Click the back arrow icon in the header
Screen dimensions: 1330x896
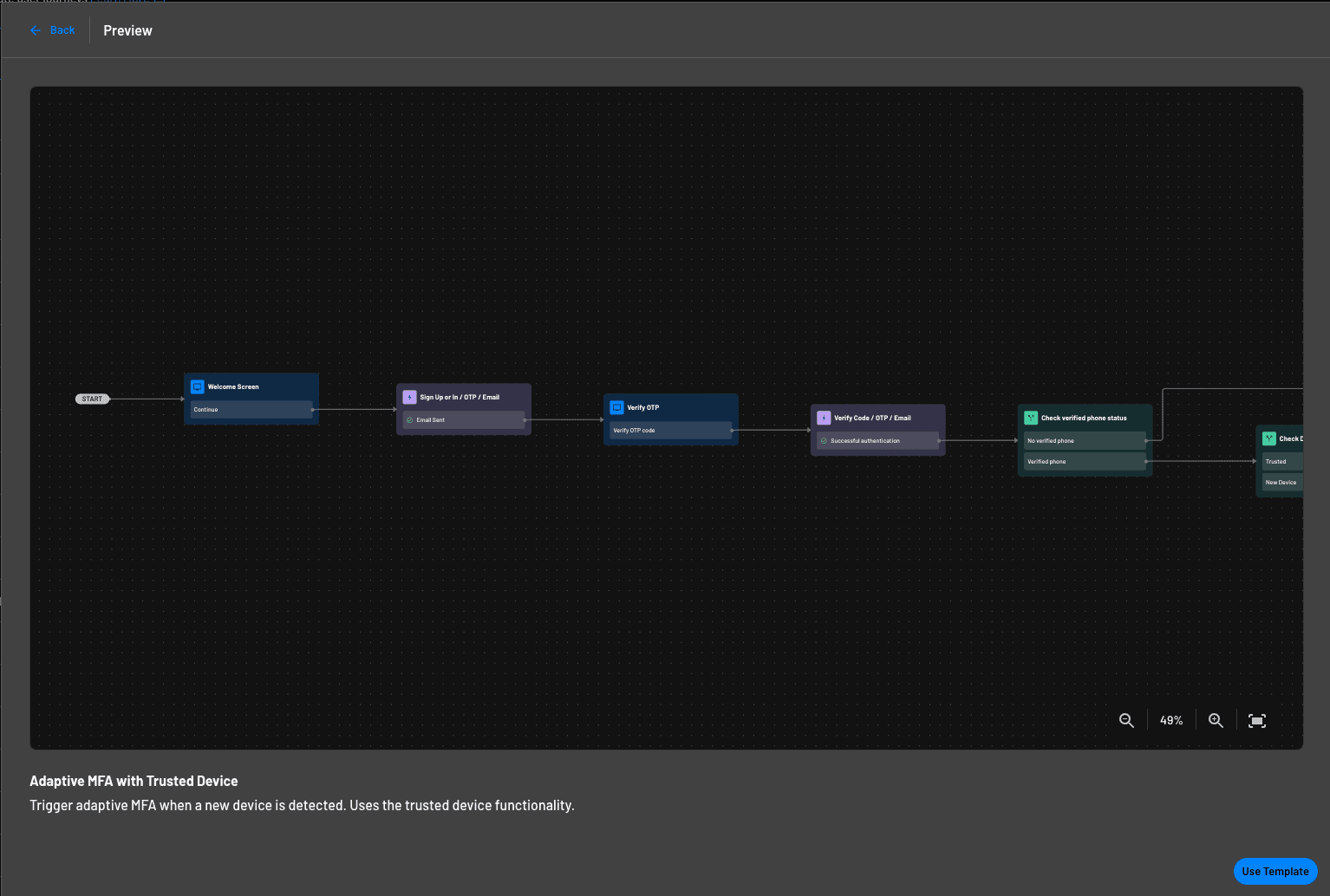click(x=35, y=29)
